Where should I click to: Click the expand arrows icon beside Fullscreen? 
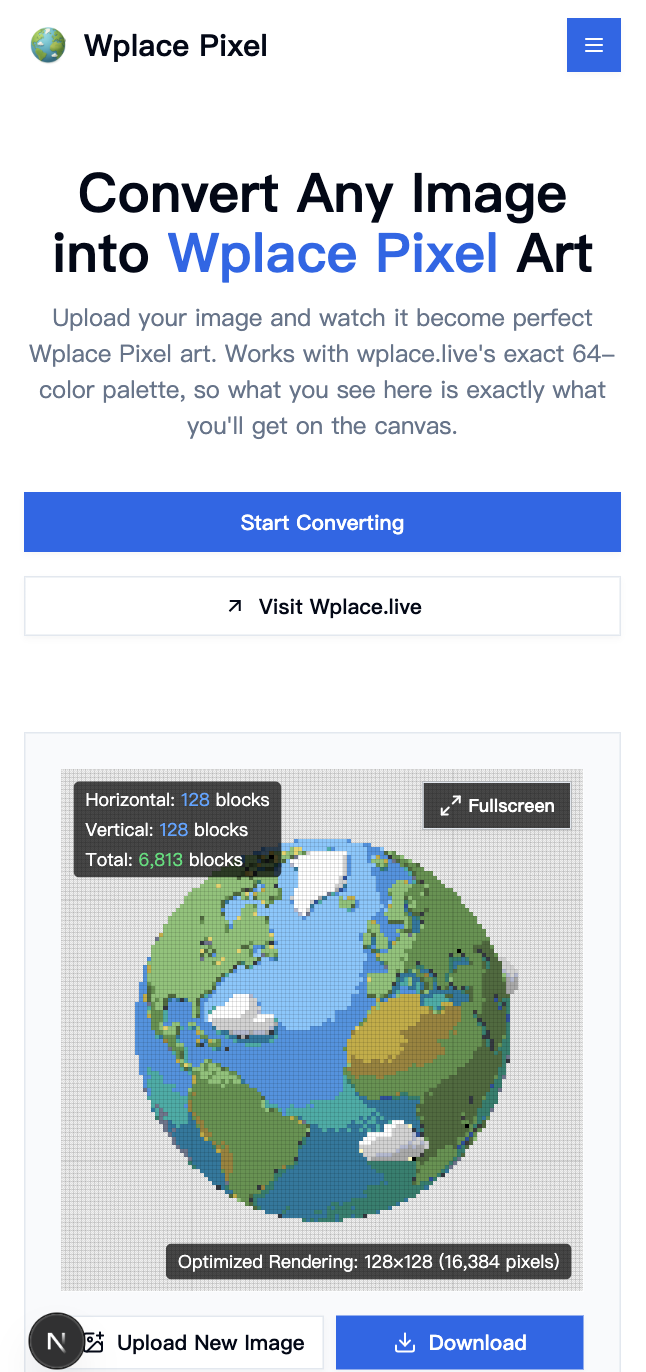coord(451,806)
